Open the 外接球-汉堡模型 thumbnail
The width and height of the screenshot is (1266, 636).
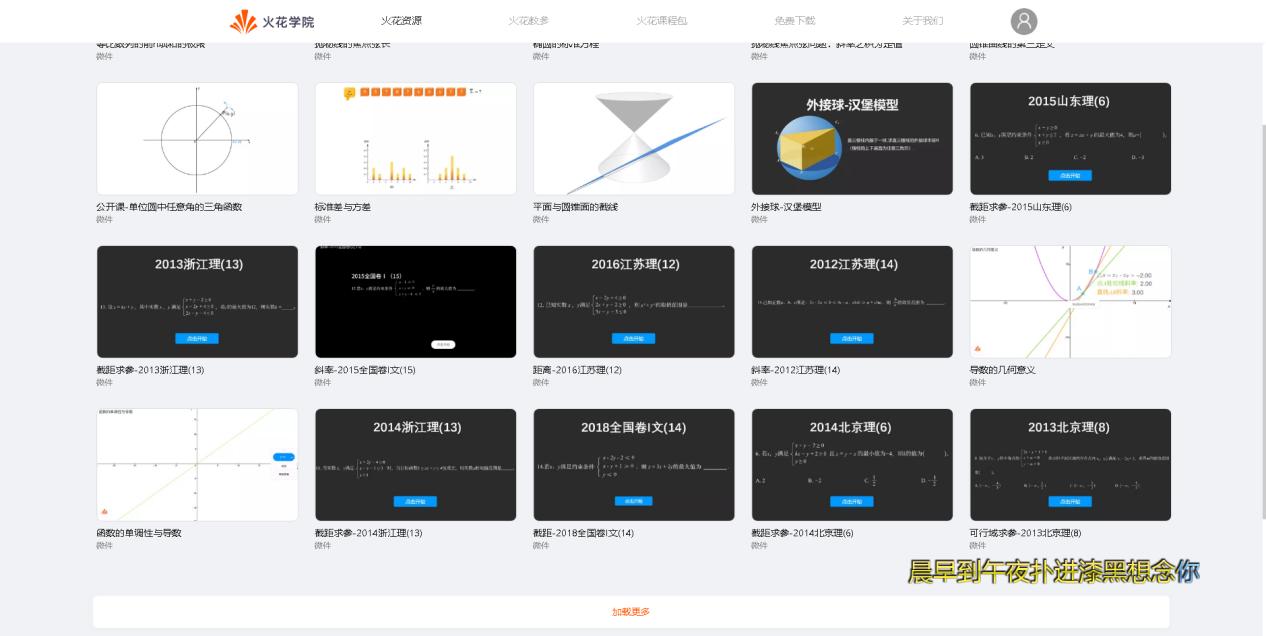(x=852, y=138)
